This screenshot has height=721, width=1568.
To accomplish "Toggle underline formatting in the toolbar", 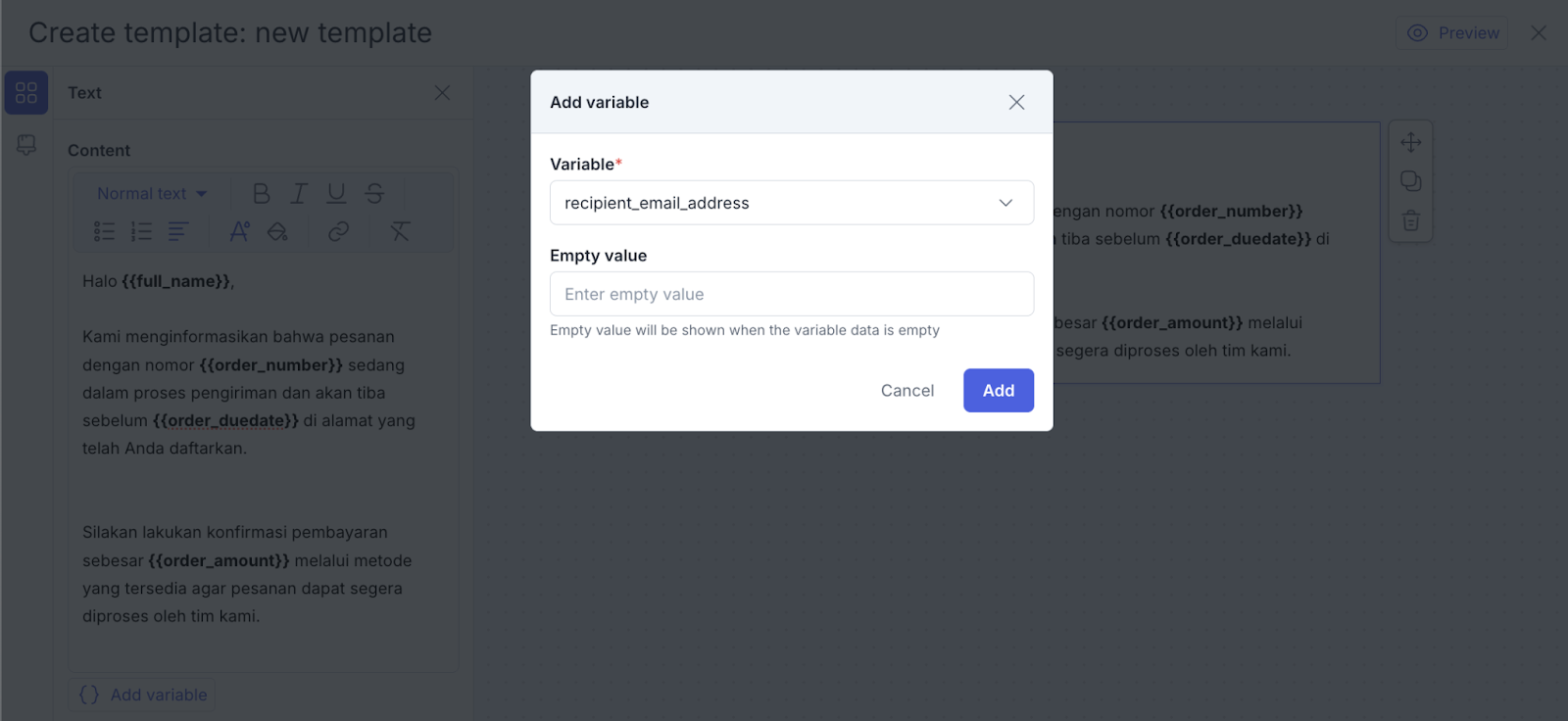I will point(336,194).
